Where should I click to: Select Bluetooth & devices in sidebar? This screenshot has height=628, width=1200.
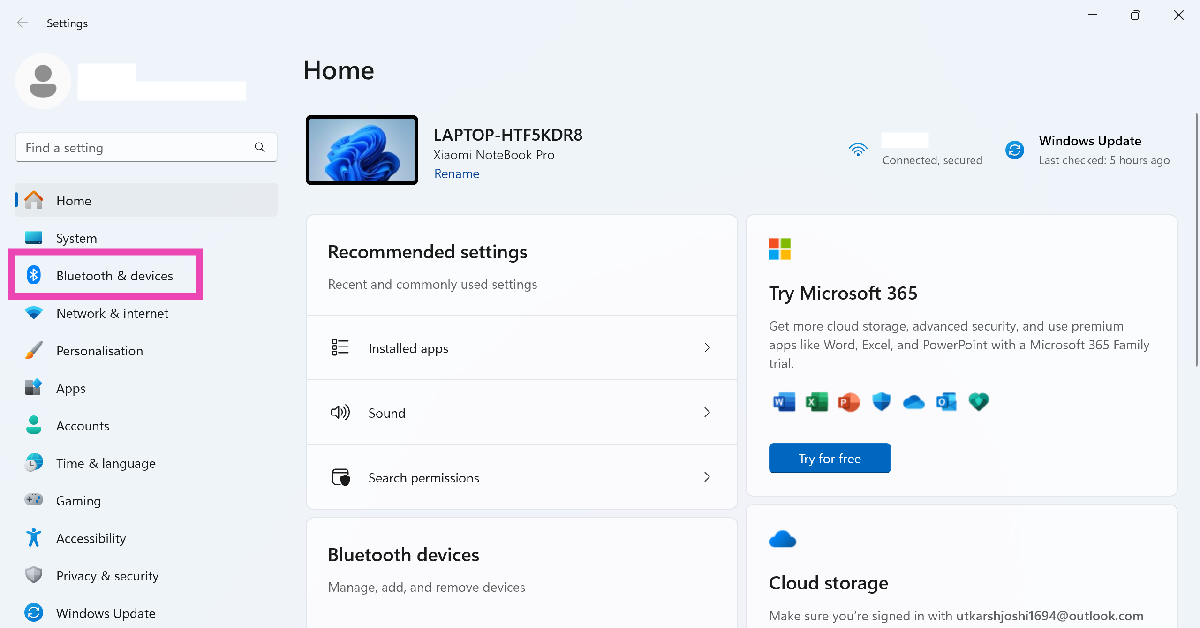[114, 275]
